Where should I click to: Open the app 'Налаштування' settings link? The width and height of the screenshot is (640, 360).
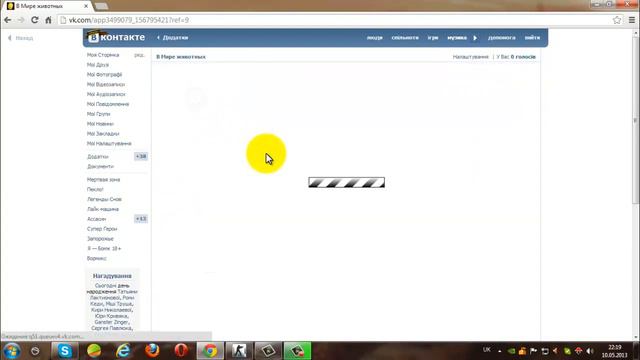point(470,57)
